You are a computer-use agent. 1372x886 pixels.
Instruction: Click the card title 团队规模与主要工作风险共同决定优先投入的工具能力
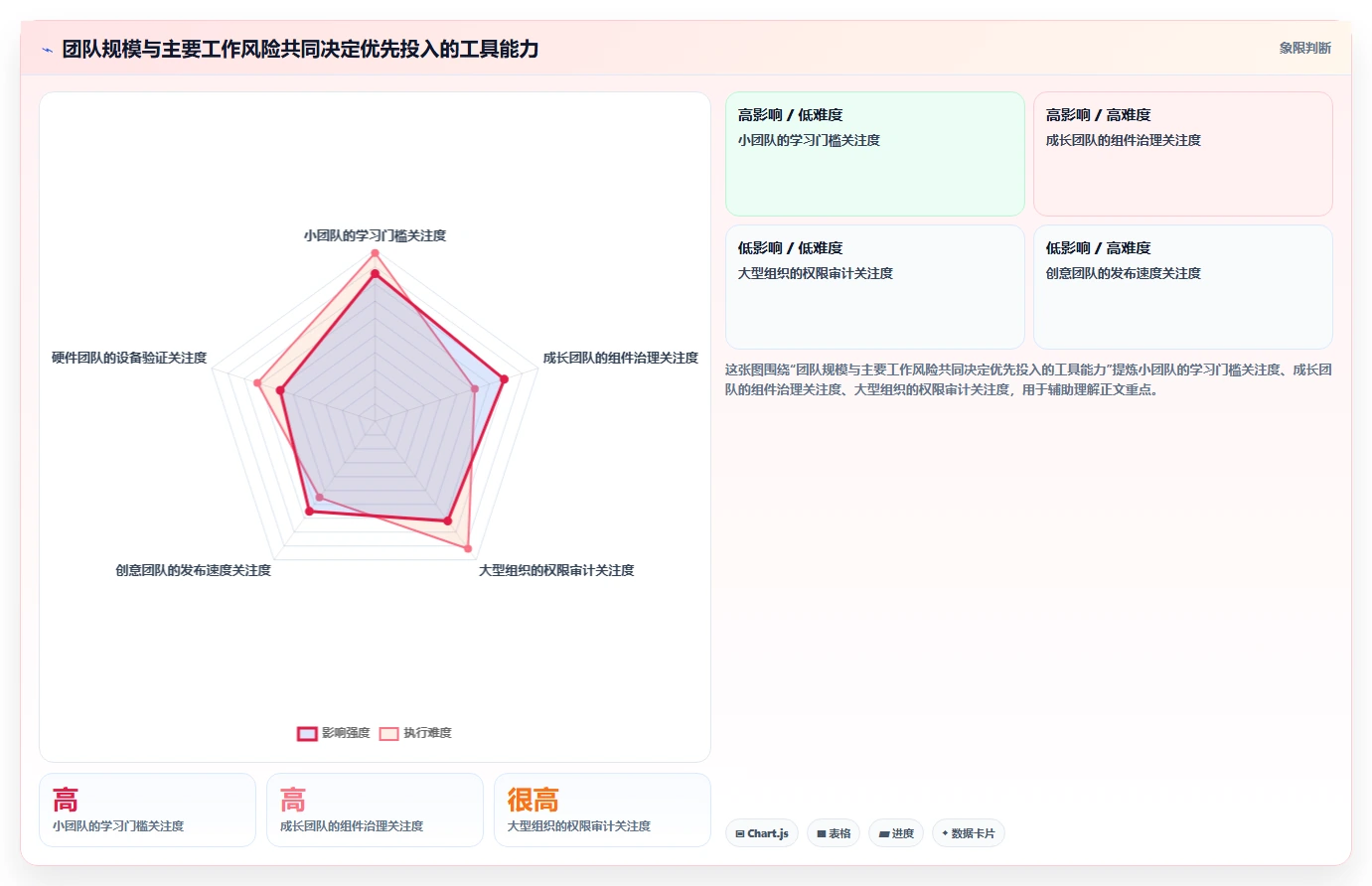pyautogui.click(x=300, y=49)
